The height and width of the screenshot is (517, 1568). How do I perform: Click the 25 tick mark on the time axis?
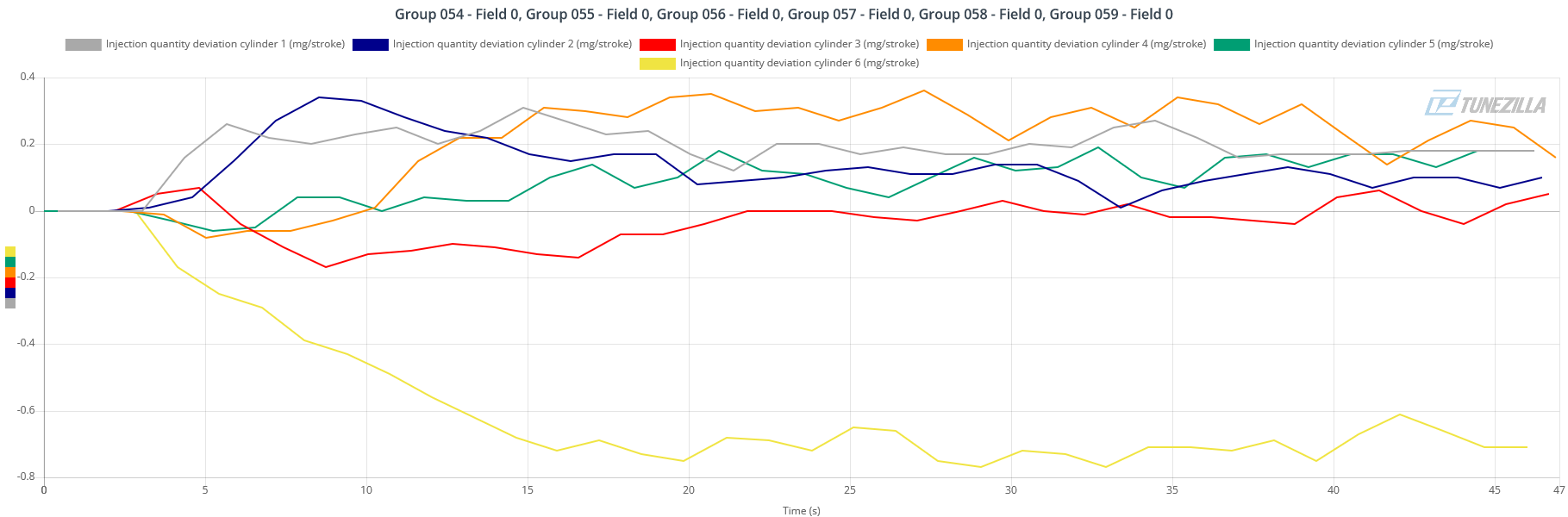[x=850, y=490]
